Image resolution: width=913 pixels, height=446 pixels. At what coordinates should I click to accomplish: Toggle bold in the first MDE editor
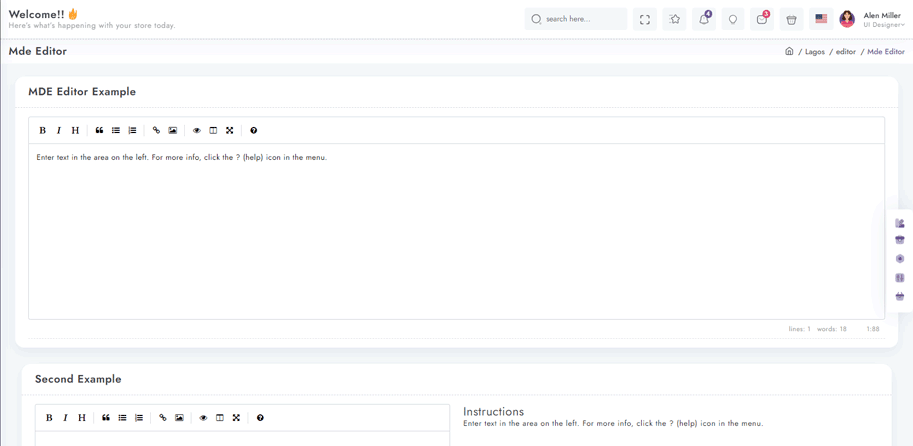pos(43,130)
